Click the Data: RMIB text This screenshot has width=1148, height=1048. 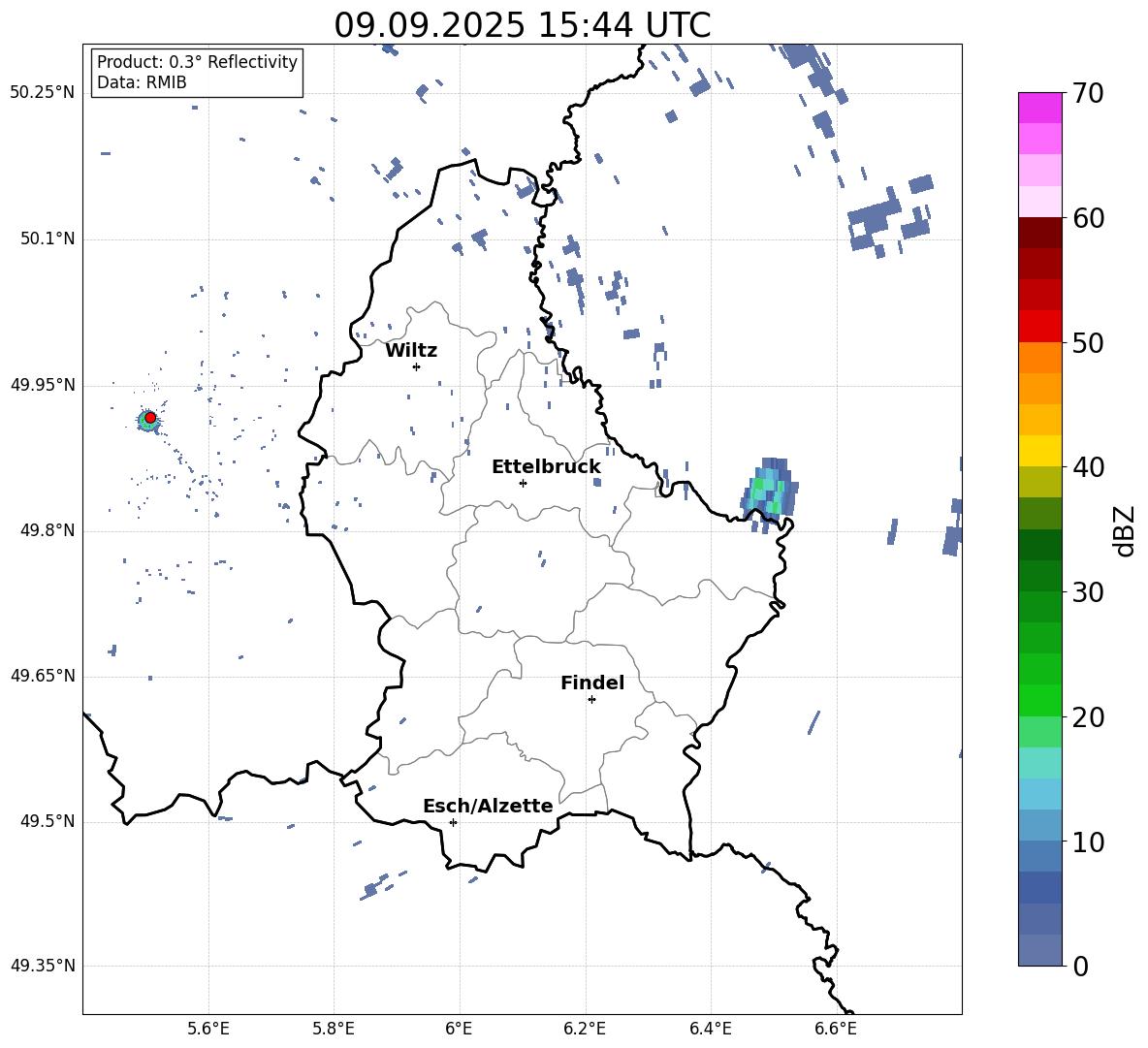point(142,82)
